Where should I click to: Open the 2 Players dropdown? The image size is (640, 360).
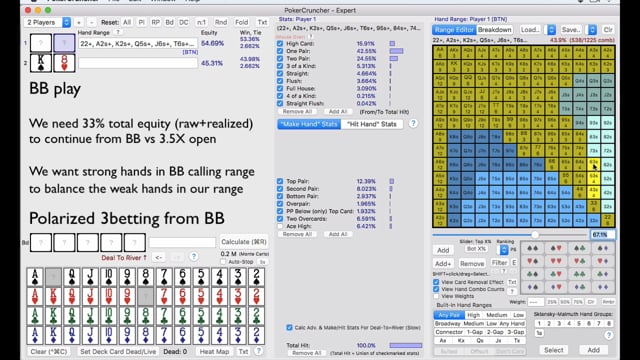47,22
